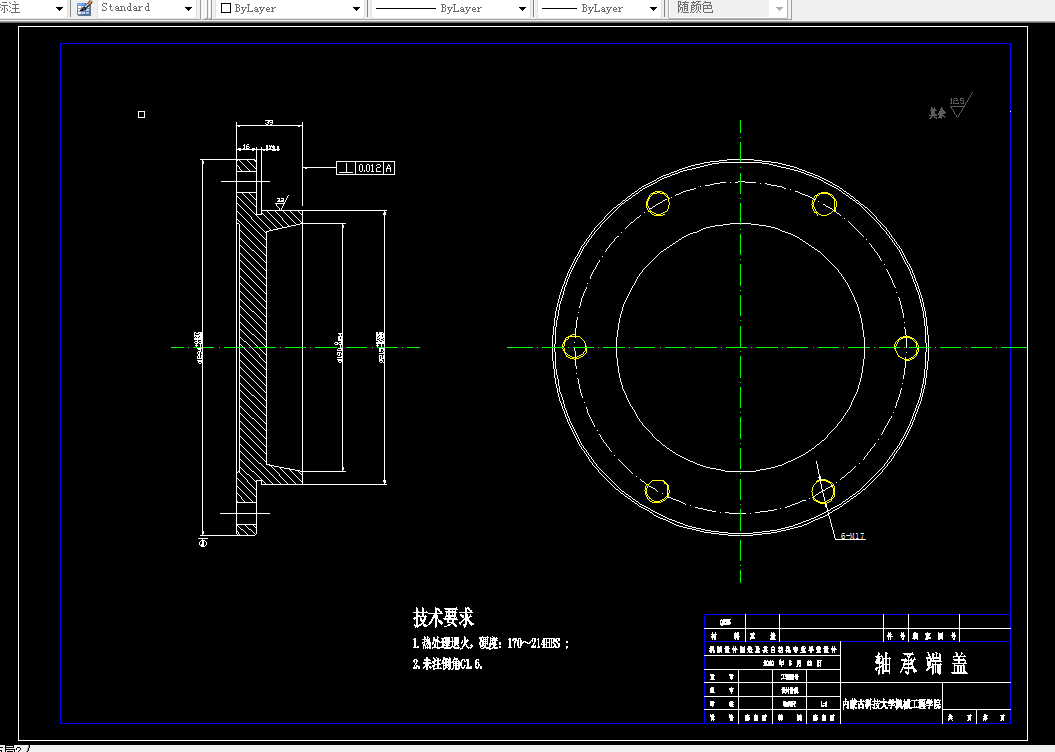Select the 技术要求 heading text

tap(443, 617)
